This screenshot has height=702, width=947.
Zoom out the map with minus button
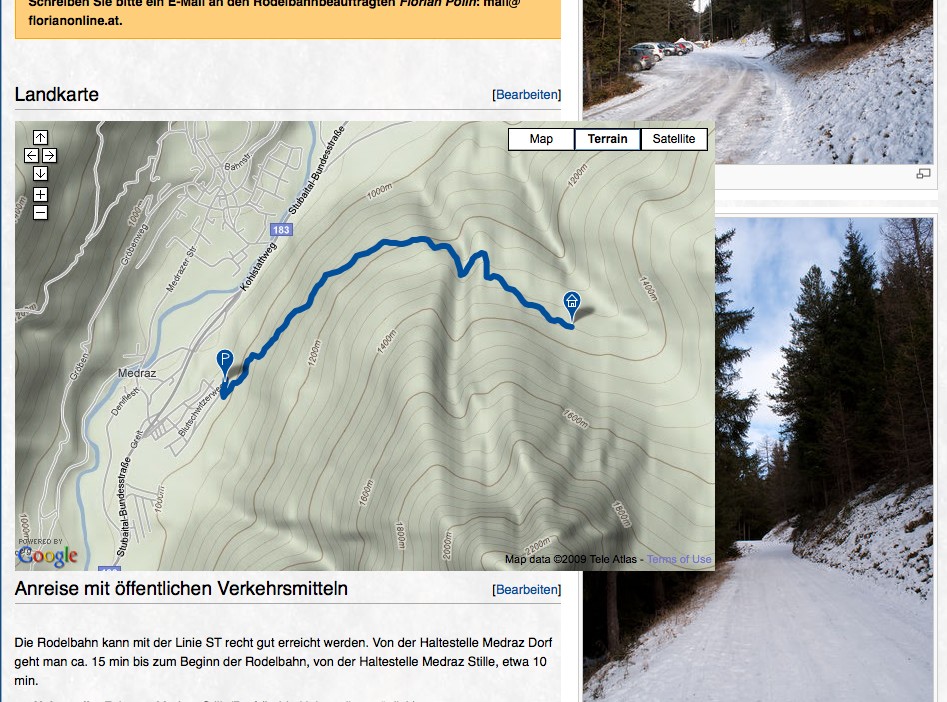[40, 213]
